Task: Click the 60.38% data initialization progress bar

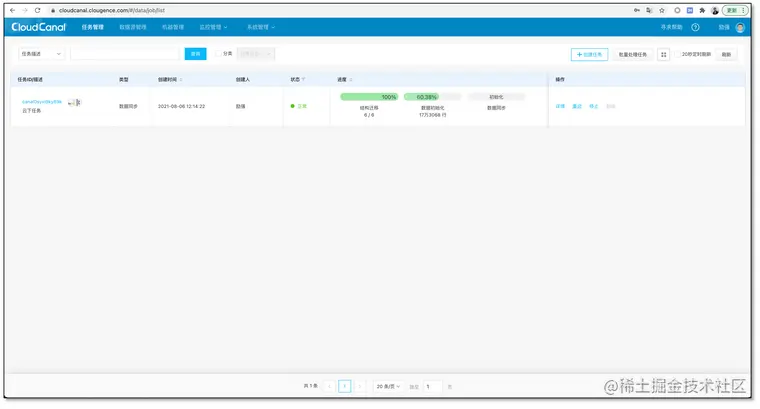Action: [x=433, y=97]
